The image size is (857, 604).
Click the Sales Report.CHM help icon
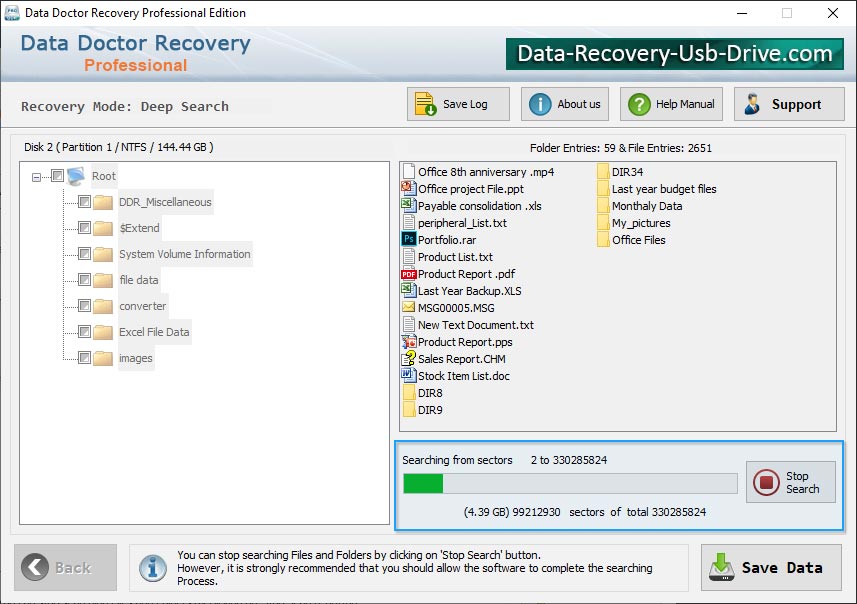pos(409,359)
